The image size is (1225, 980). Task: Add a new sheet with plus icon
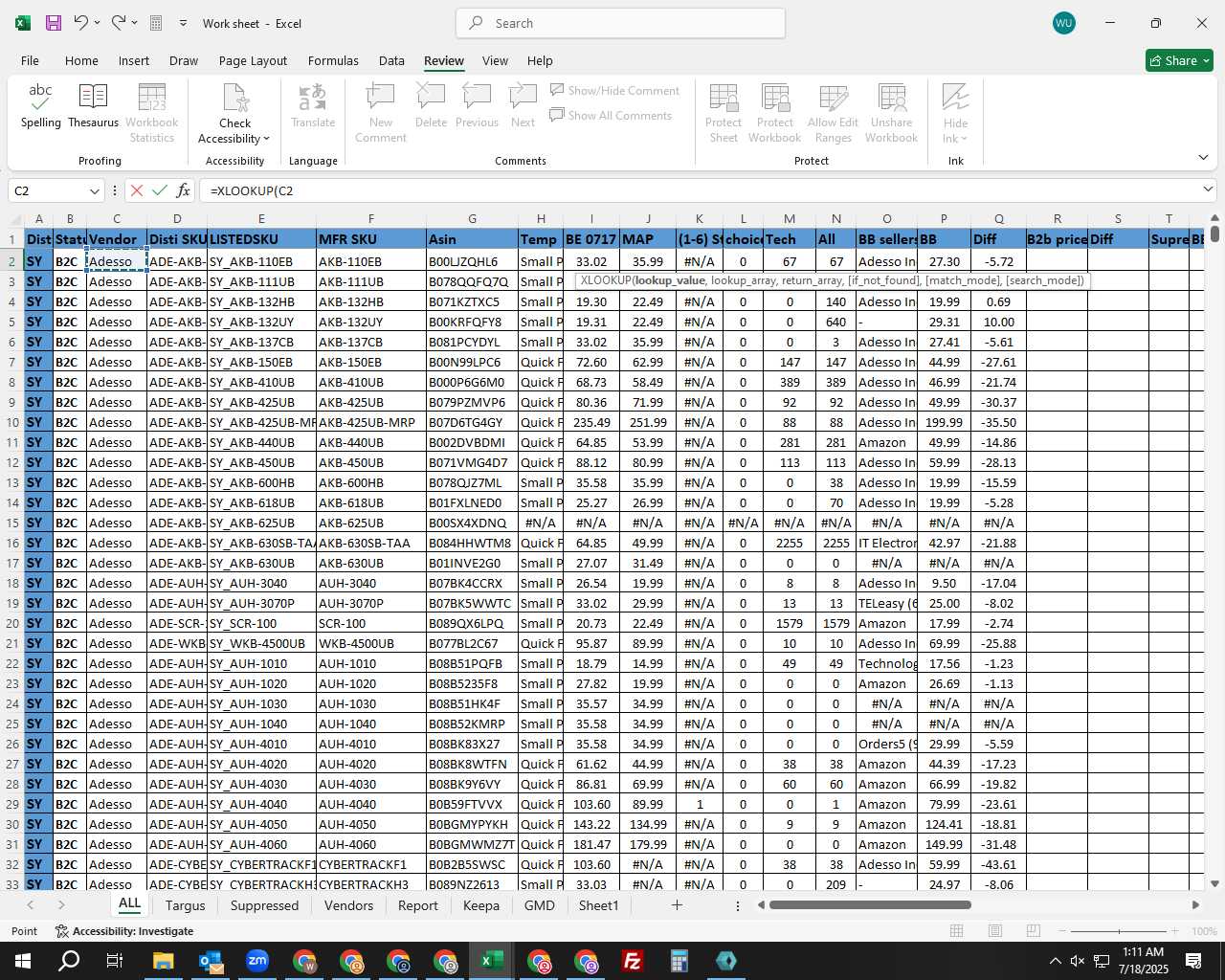coord(677,905)
